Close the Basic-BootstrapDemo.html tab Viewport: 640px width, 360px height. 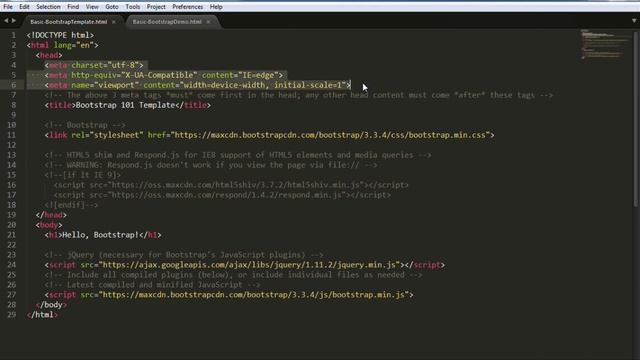[x=208, y=22]
